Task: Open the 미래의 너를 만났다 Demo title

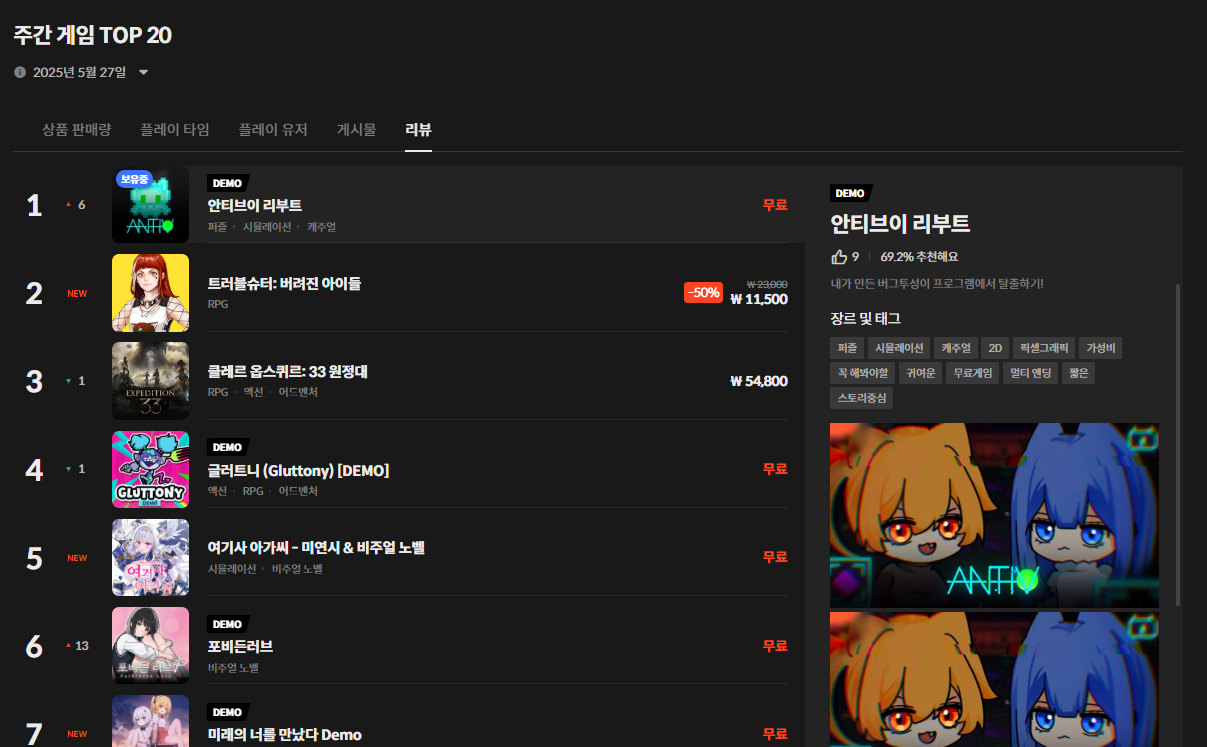Action: [x=285, y=734]
